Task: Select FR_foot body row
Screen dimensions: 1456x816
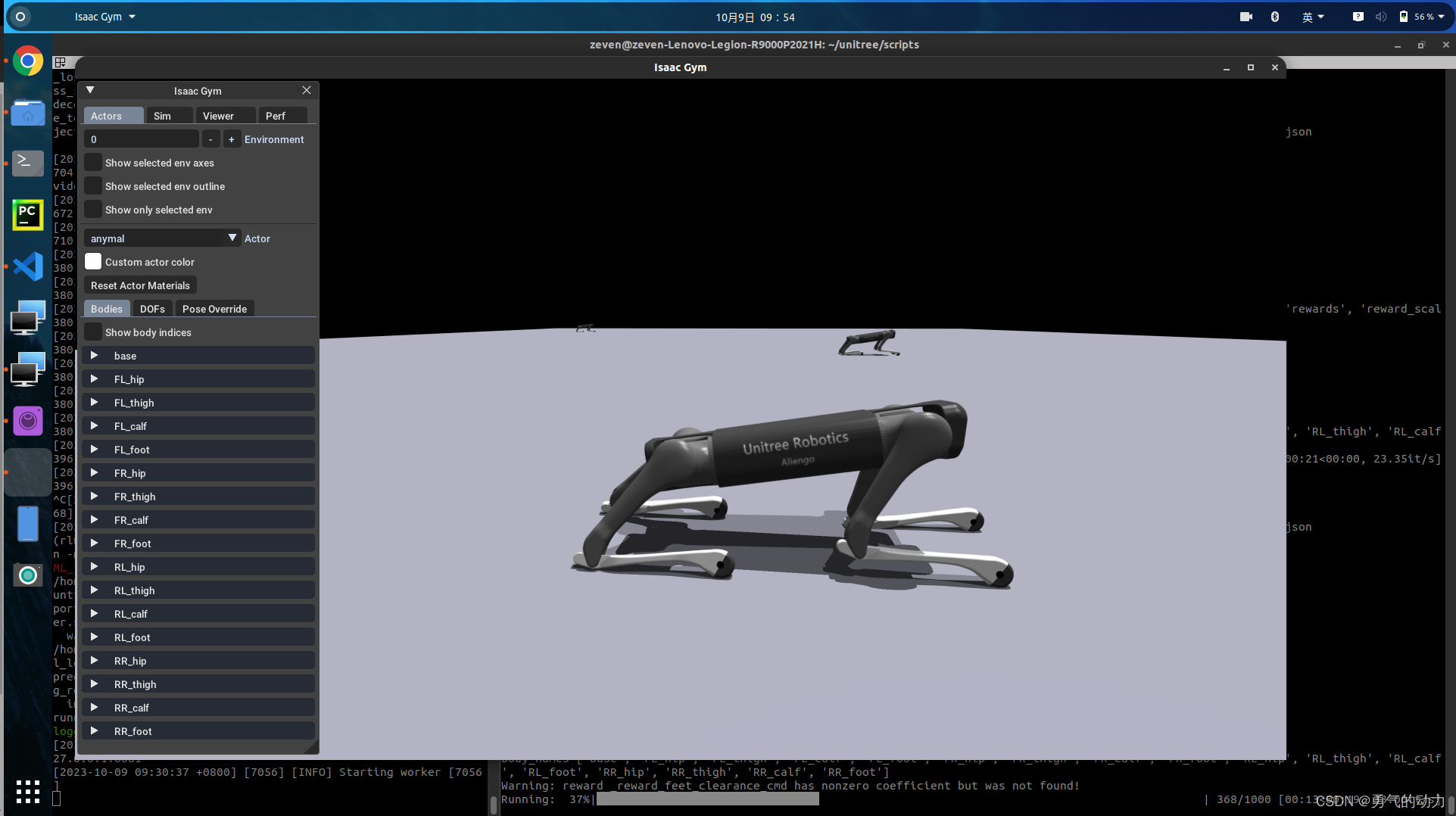Action: click(x=198, y=543)
